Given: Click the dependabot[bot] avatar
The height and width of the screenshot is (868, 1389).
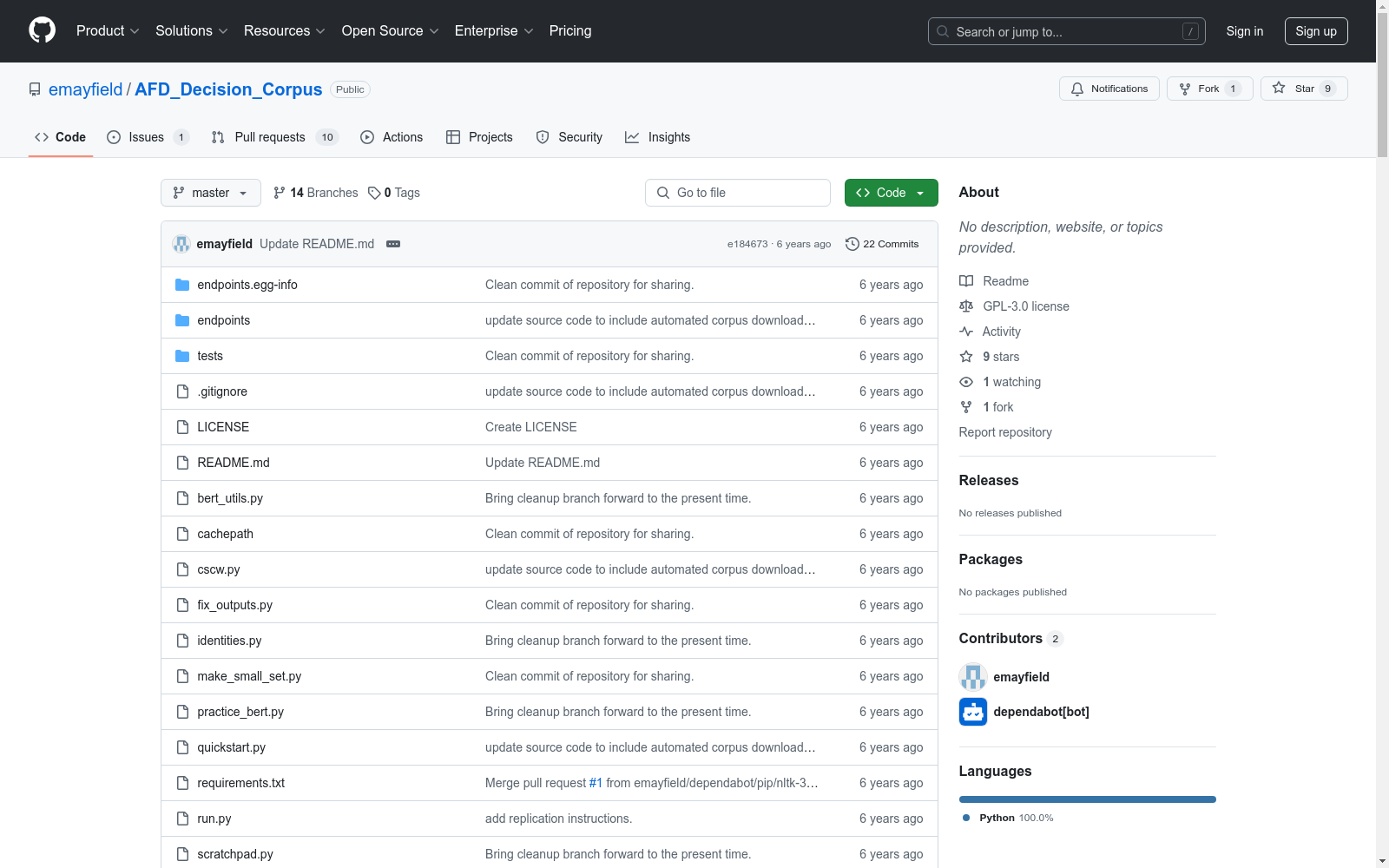Looking at the screenshot, I should [x=973, y=712].
